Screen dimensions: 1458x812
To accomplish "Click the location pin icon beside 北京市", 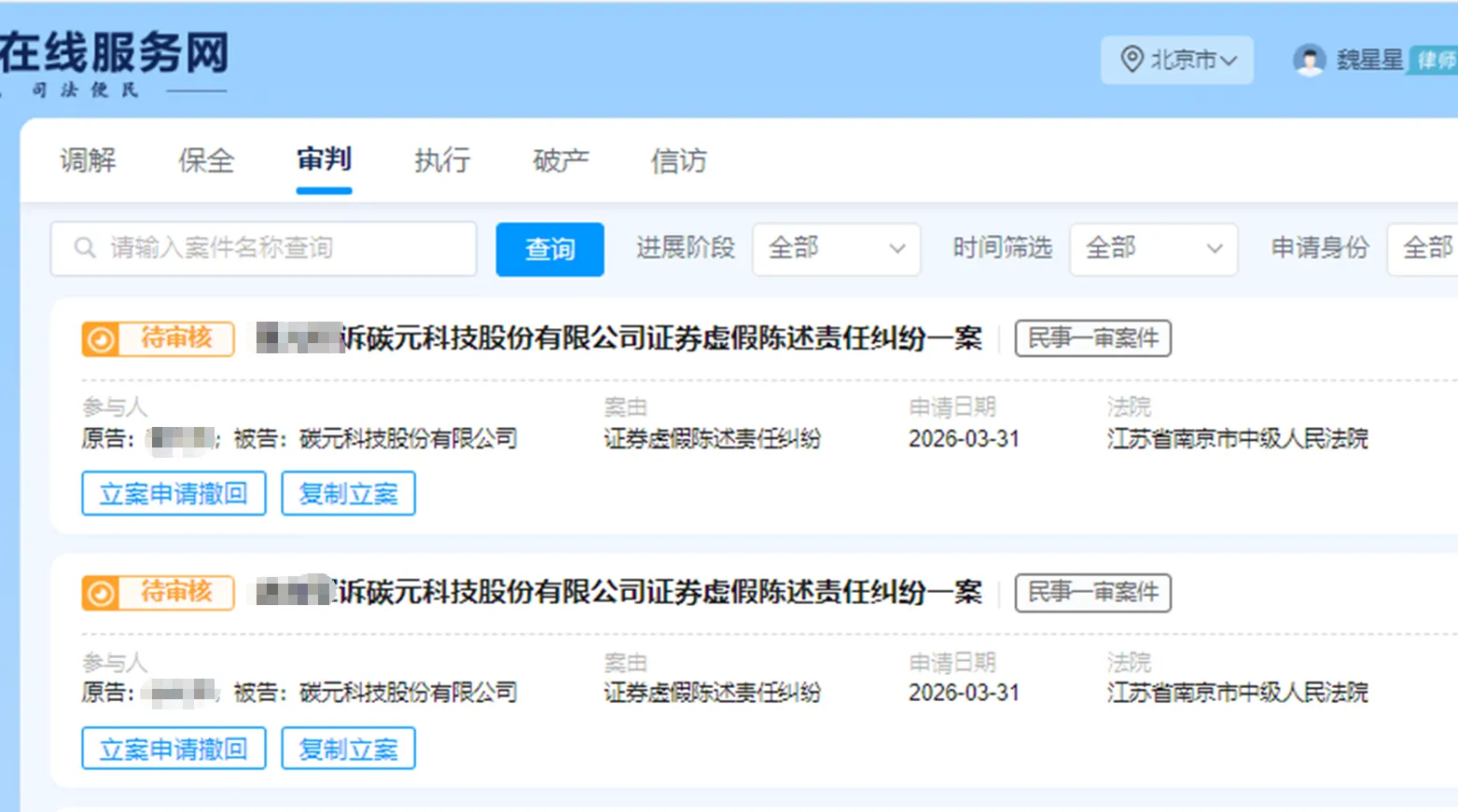I will 1130,60.
